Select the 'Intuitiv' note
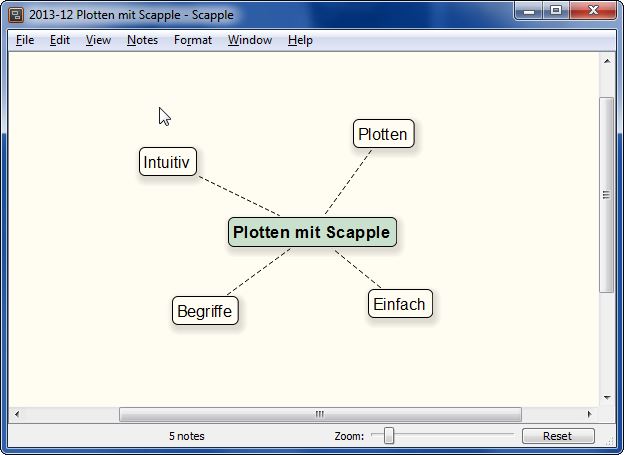 click(x=167, y=161)
